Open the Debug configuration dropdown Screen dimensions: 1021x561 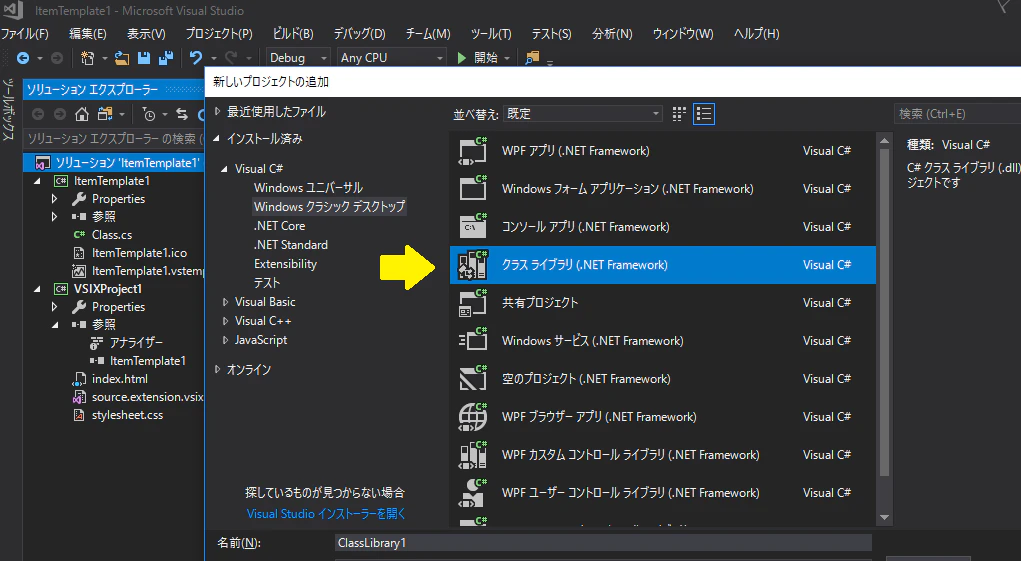pyautogui.click(x=298, y=58)
